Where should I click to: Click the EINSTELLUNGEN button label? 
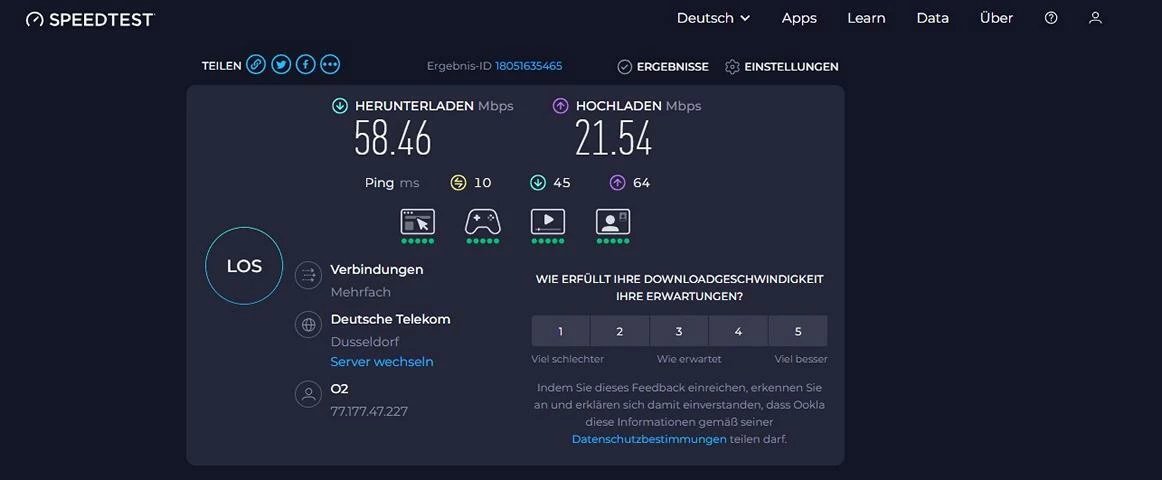click(791, 67)
